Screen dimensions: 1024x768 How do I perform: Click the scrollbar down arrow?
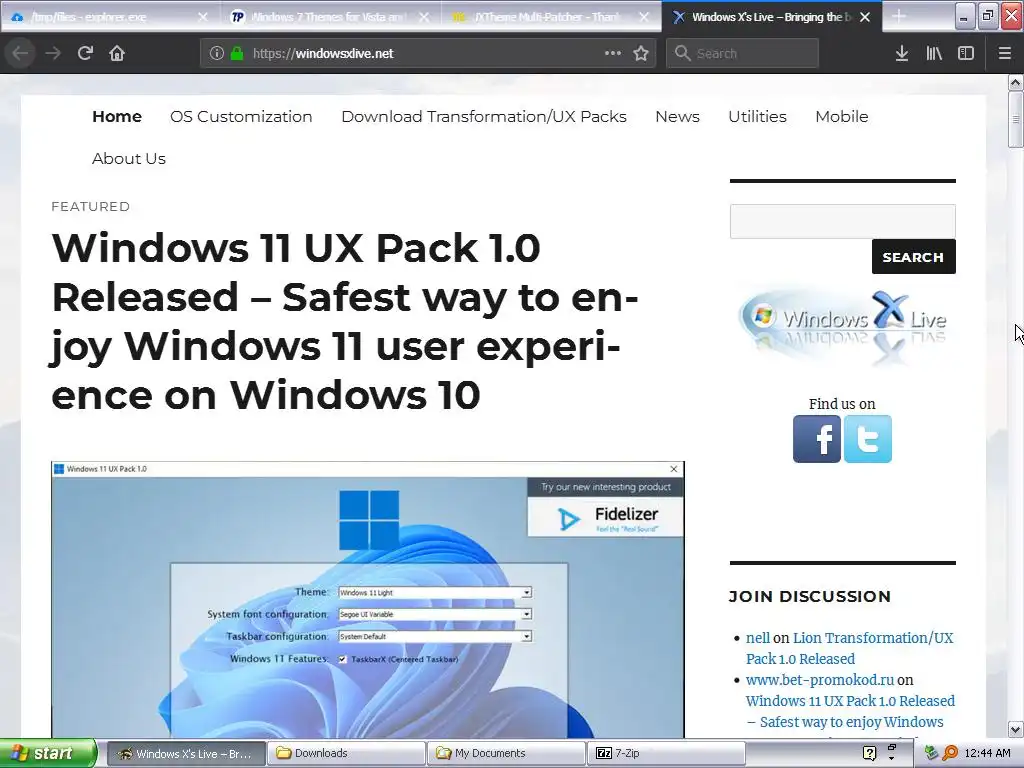pyautogui.click(x=1016, y=729)
